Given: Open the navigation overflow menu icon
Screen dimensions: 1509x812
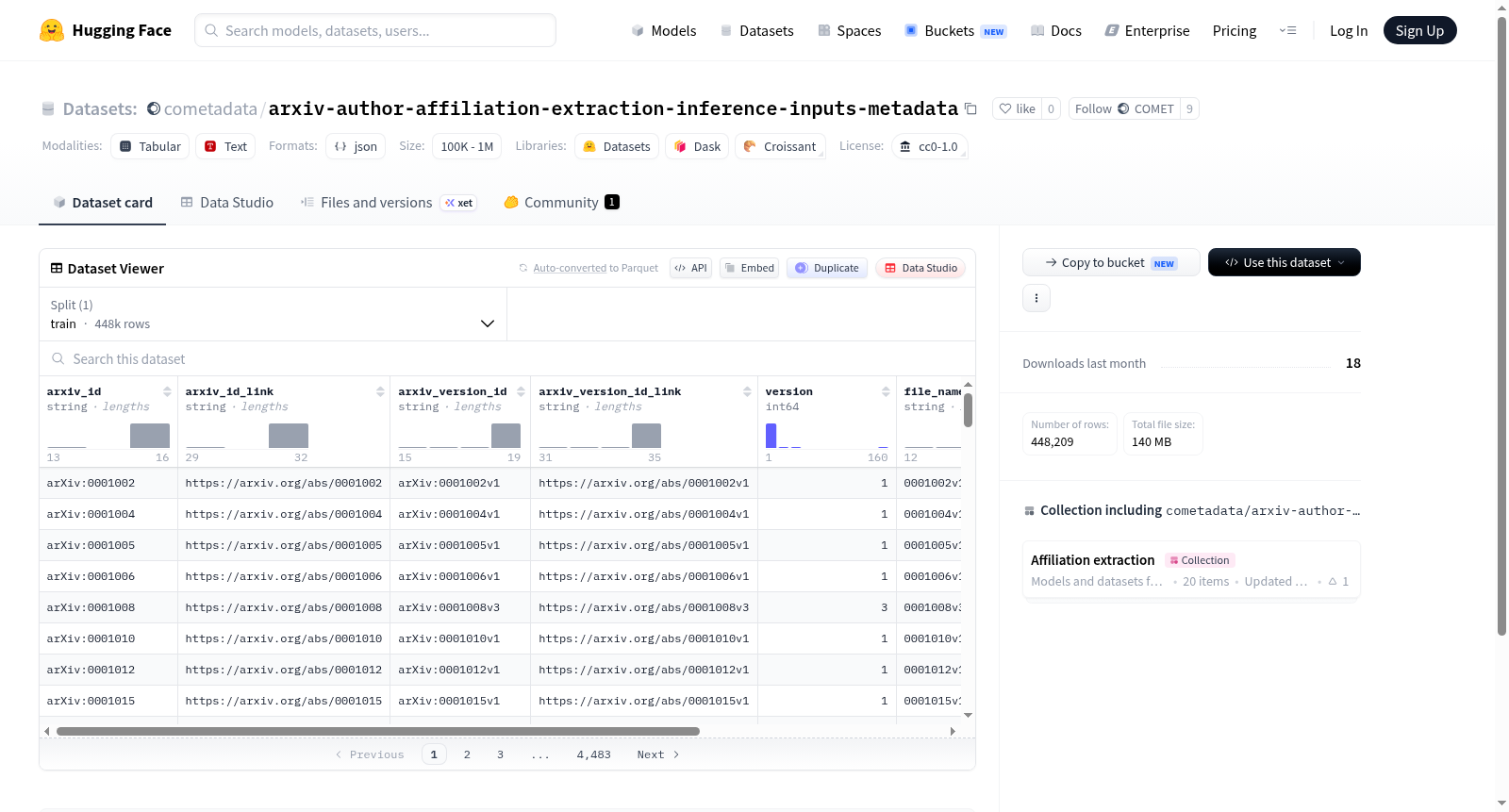Looking at the screenshot, I should 1287,31.
